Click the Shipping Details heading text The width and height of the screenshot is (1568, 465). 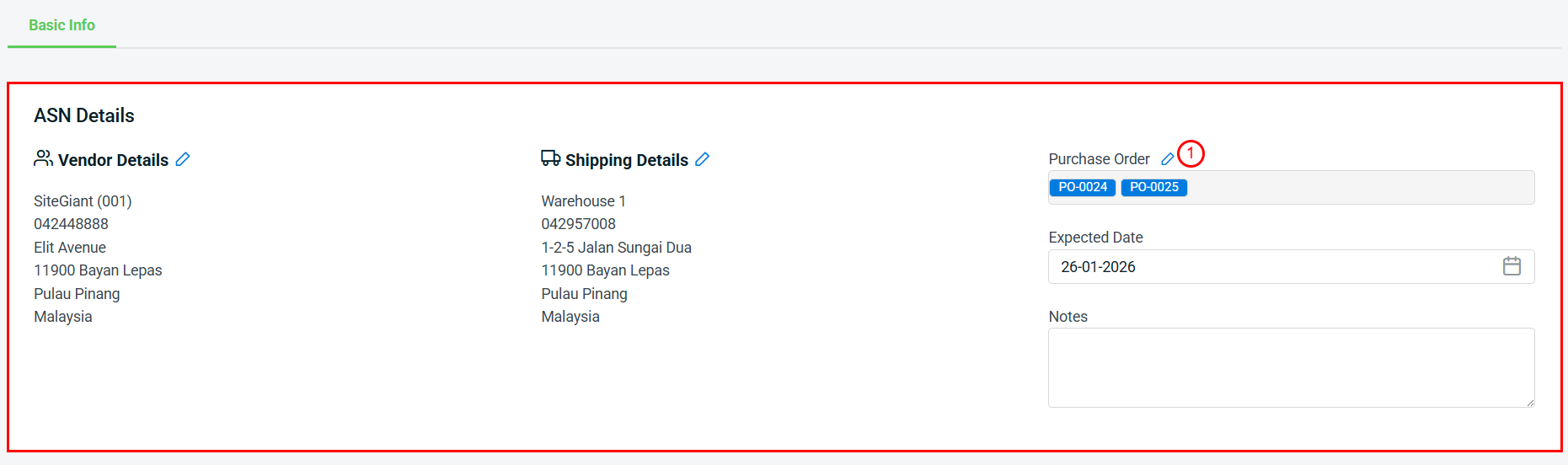click(626, 160)
